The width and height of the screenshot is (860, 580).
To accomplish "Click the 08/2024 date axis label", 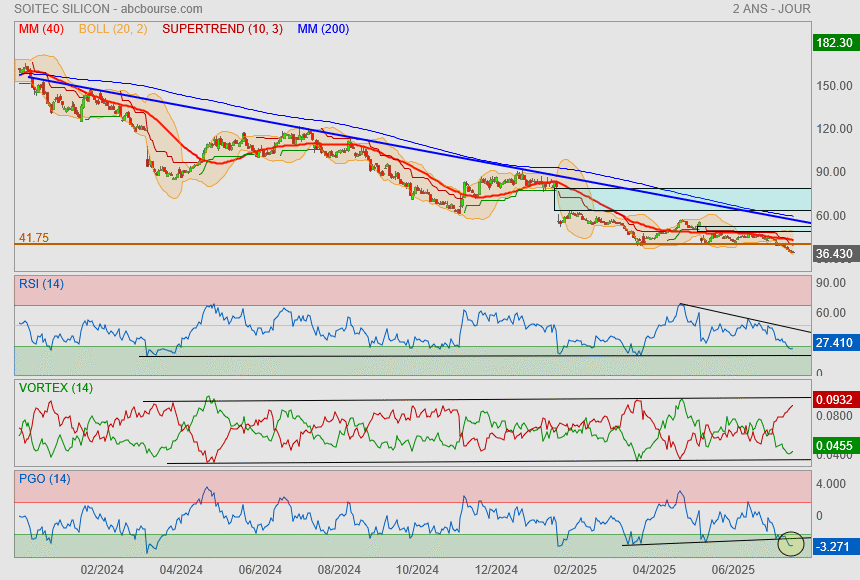I will click(x=339, y=570).
